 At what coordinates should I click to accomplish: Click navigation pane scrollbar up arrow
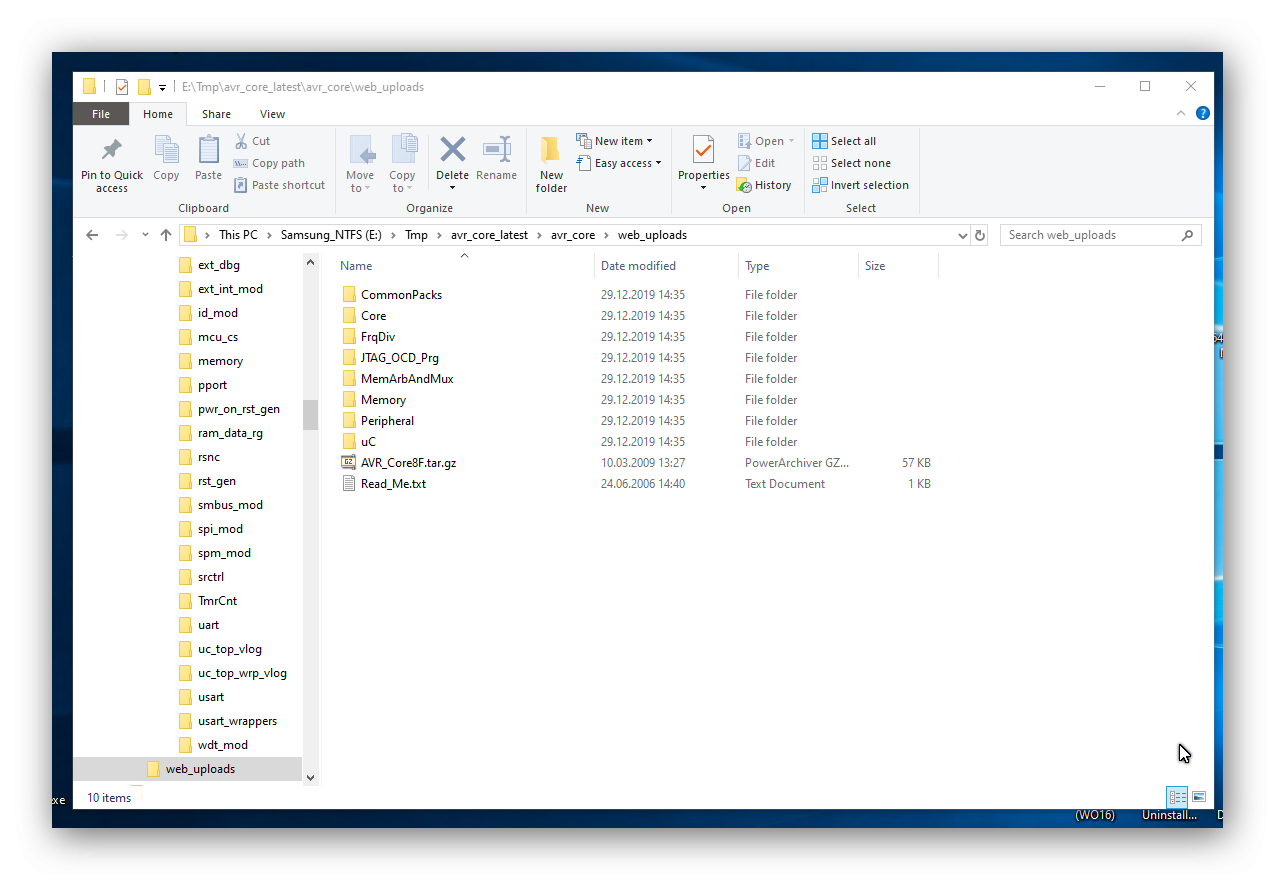(310, 263)
